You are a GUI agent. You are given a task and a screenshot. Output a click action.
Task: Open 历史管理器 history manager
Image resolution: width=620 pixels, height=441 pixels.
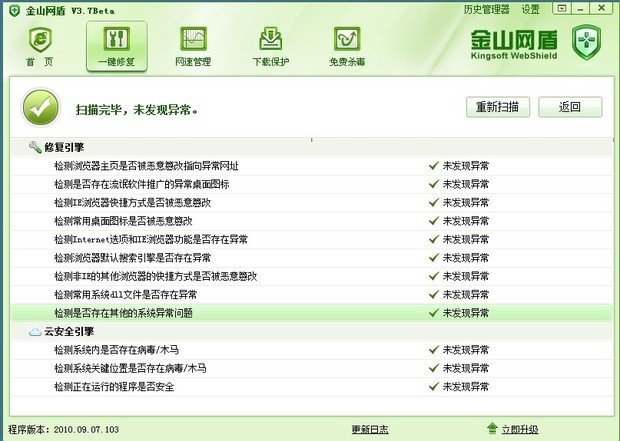tap(486, 9)
